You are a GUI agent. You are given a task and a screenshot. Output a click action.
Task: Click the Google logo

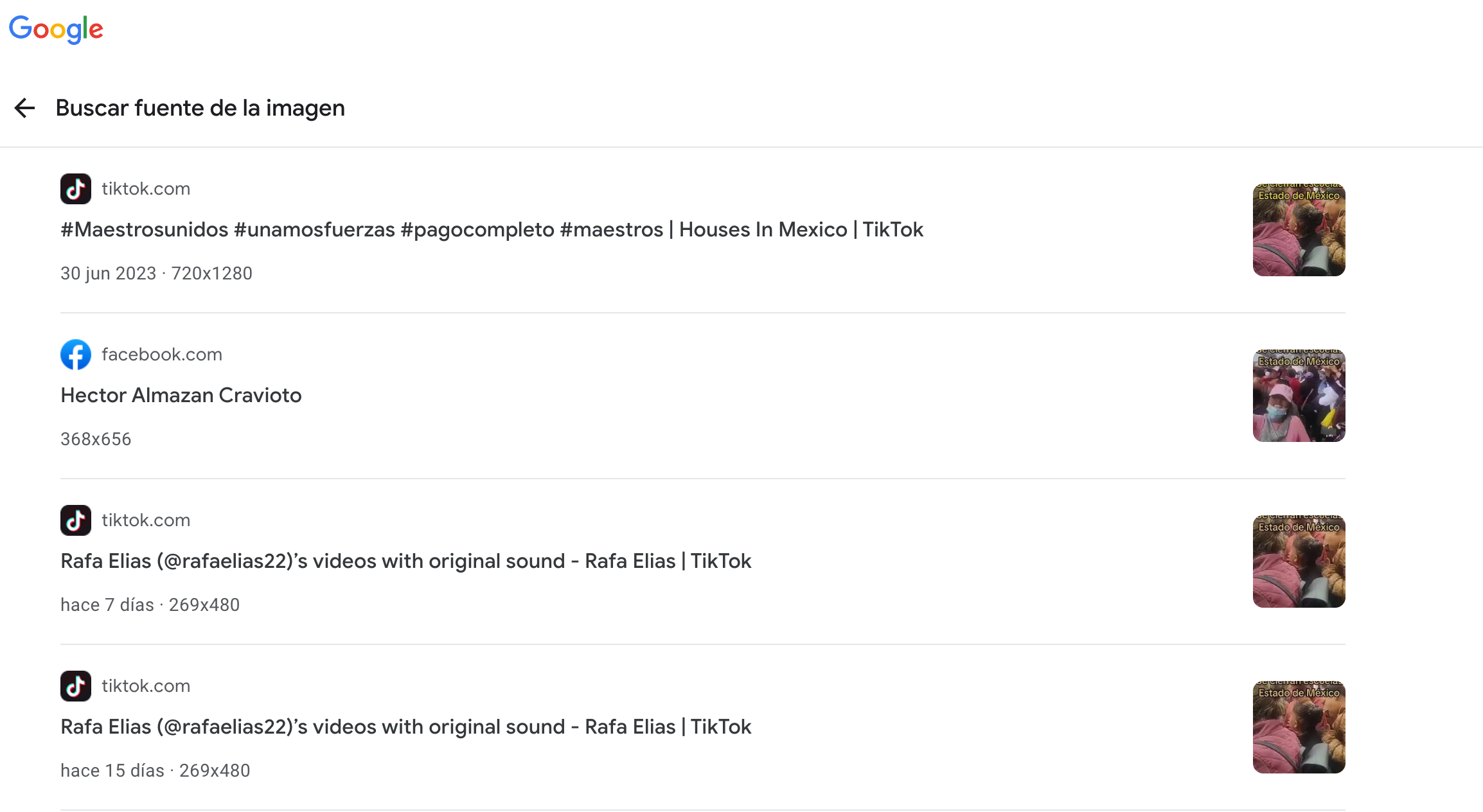point(56,29)
